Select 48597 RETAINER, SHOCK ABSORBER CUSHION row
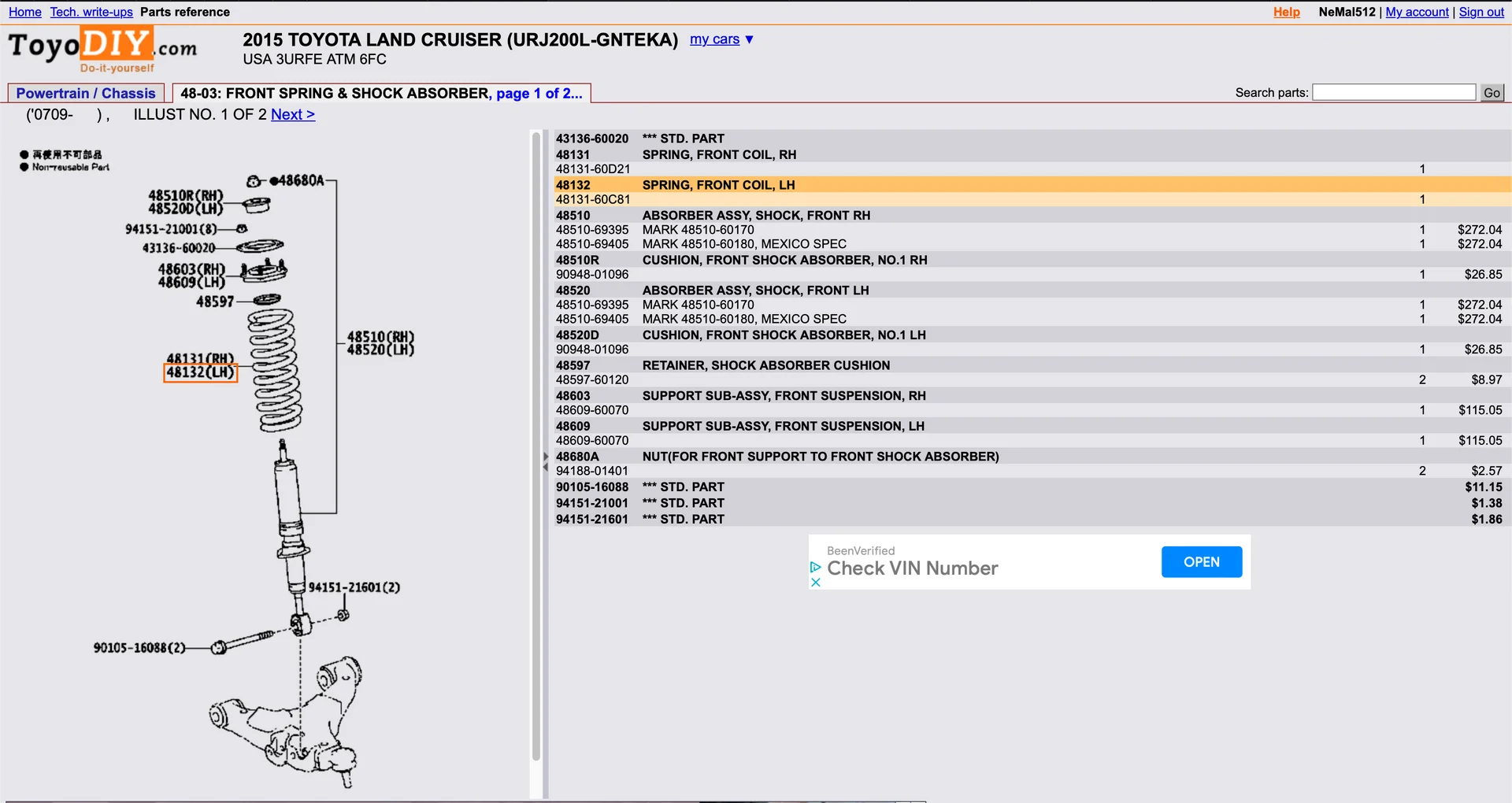1512x803 pixels. 1032,365
